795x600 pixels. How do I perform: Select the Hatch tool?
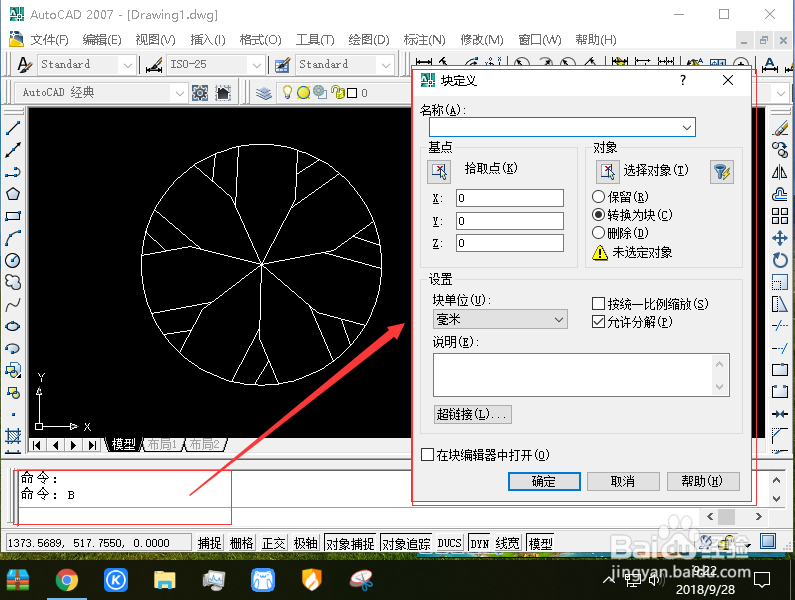coord(13,436)
